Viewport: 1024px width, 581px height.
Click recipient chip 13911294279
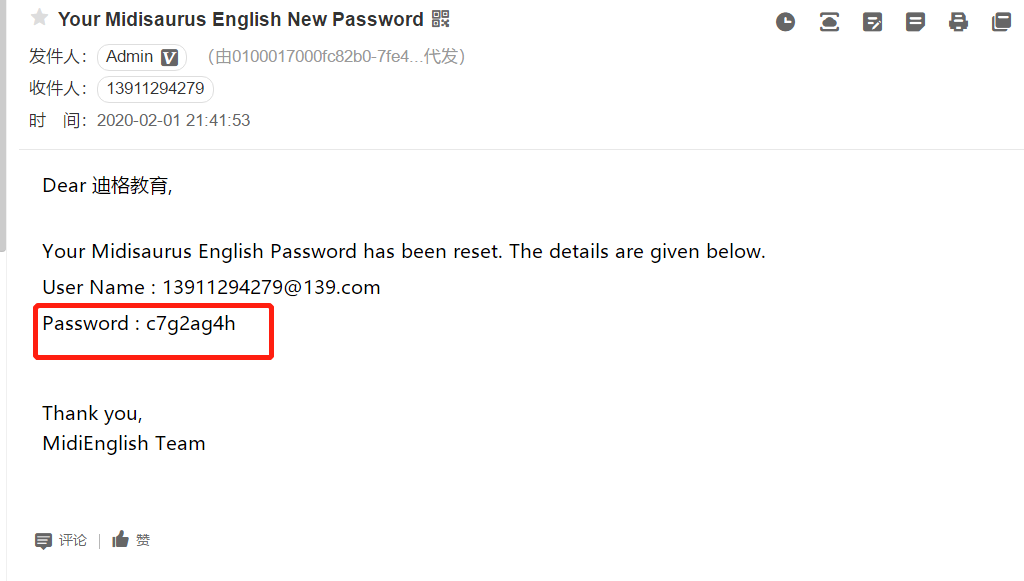tap(155, 89)
